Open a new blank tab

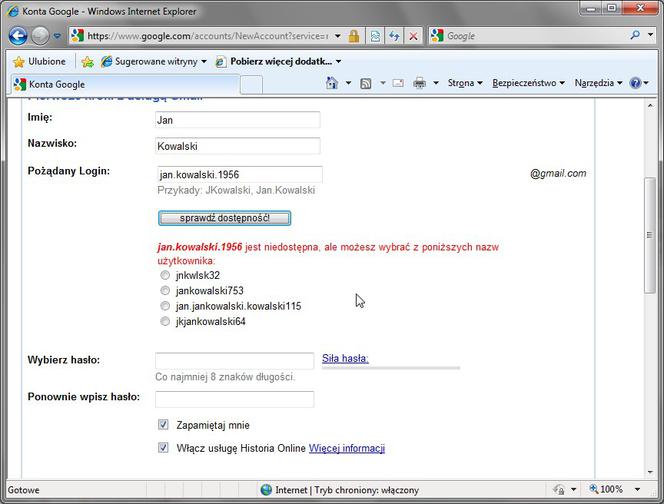tap(252, 85)
